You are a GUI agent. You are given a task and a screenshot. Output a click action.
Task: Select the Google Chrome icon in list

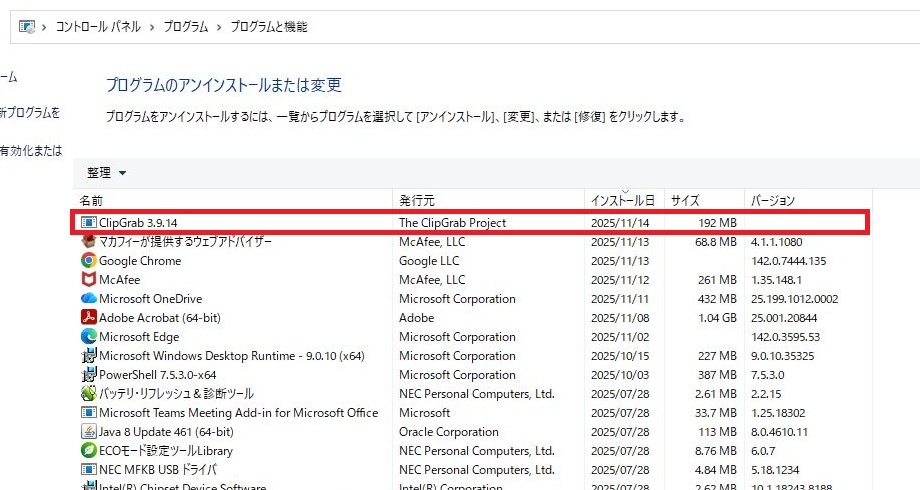(x=88, y=261)
